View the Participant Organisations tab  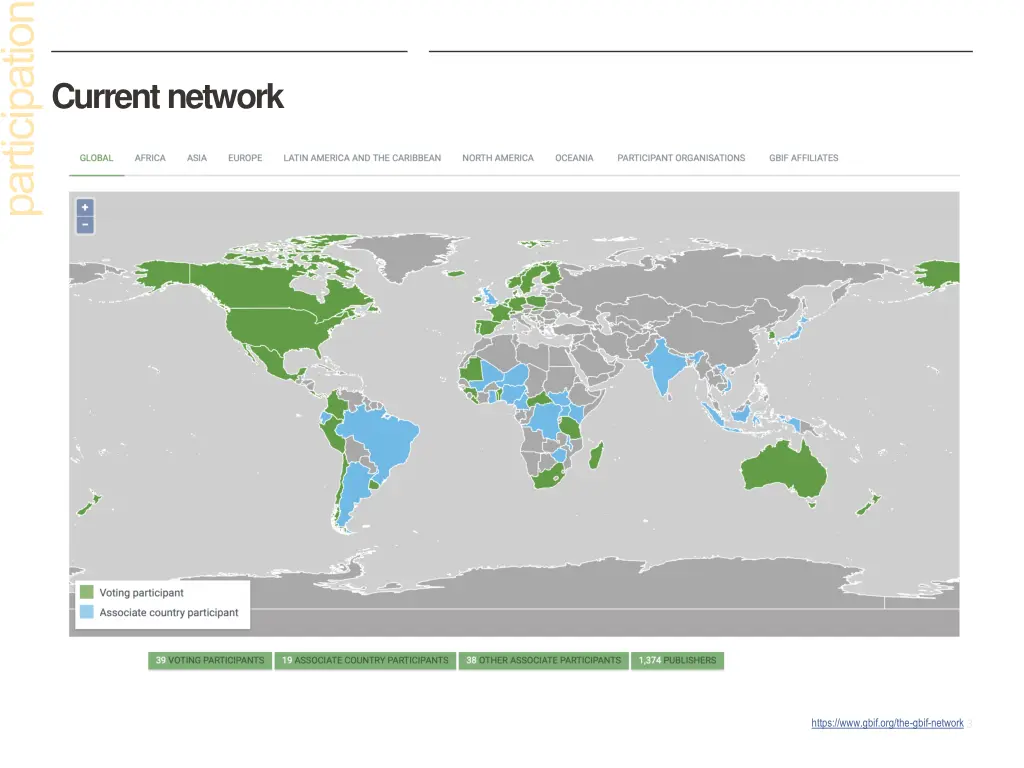click(681, 158)
